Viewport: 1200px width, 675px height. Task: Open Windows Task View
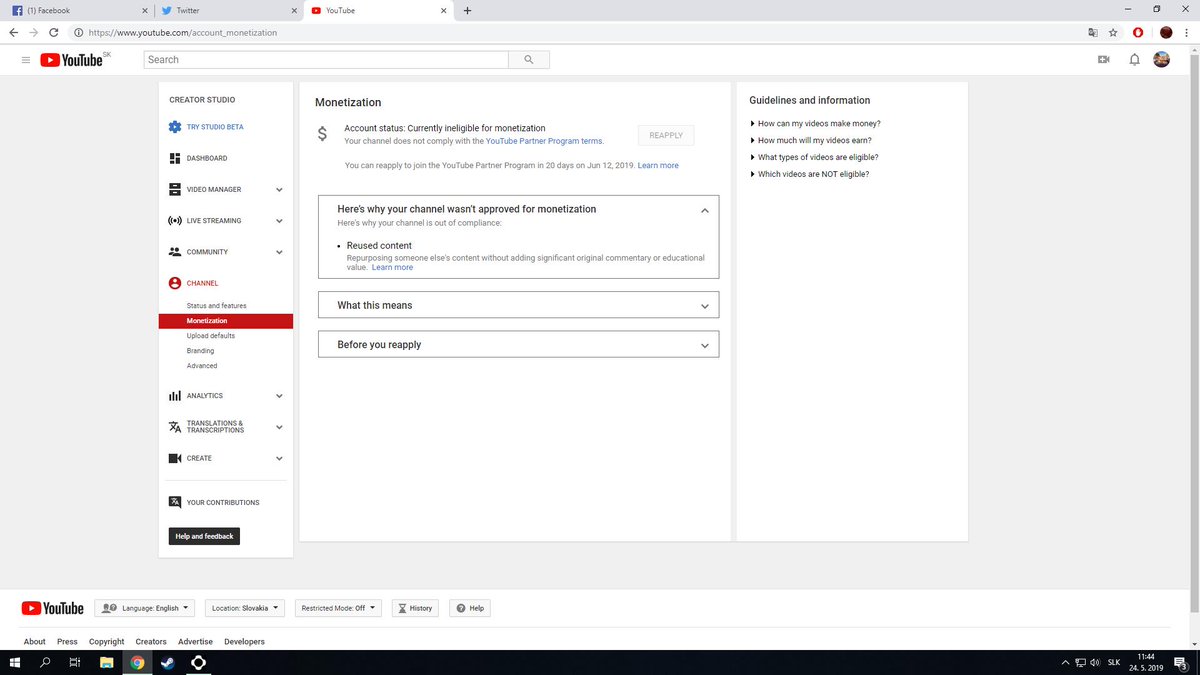[x=75, y=662]
